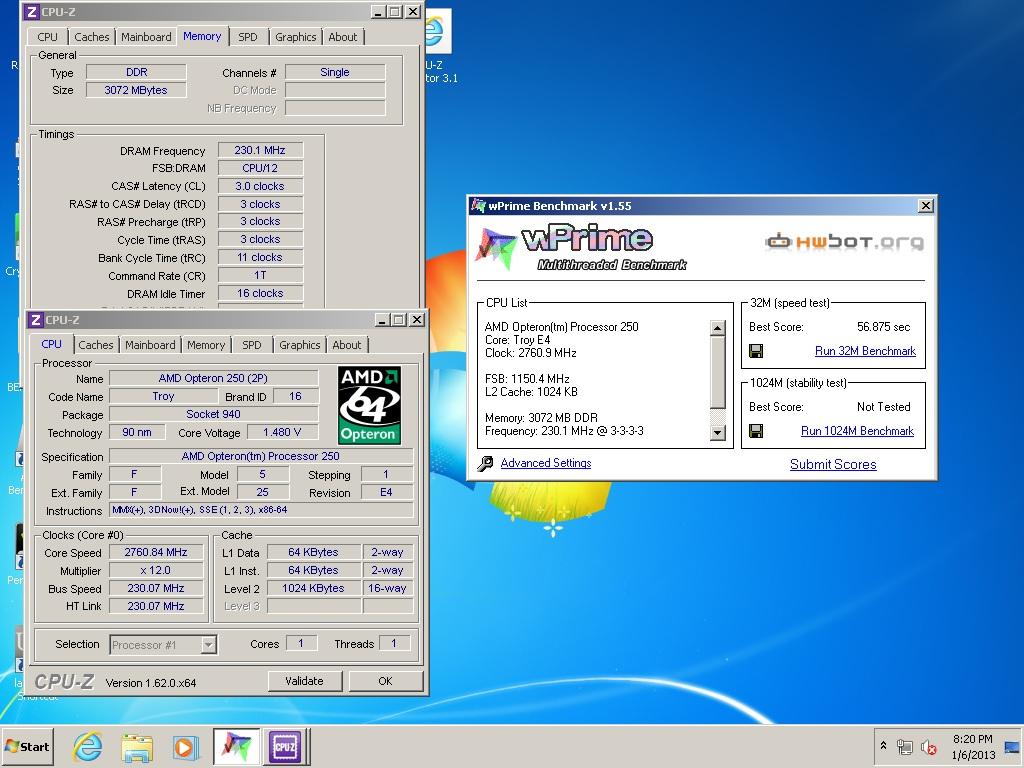Click Level 2 cache 1024 KBytes value
1024x768 pixels.
[x=313, y=588]
